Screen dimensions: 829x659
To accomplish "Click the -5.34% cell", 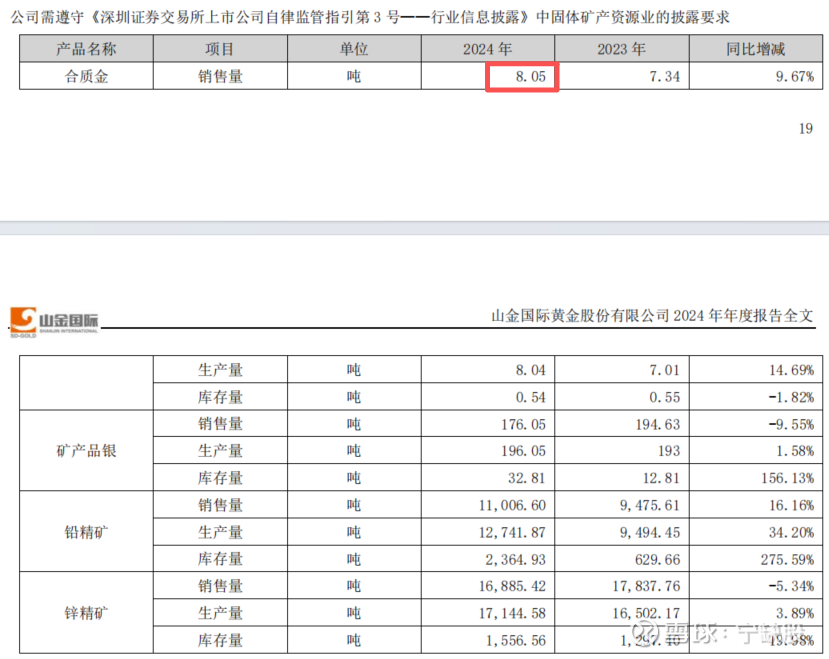I will (x=756, y=585).
